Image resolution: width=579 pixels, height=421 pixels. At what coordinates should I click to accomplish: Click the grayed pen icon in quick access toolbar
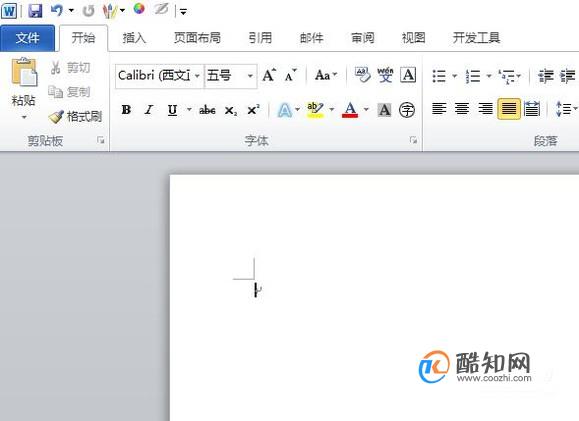coord(161,9)
